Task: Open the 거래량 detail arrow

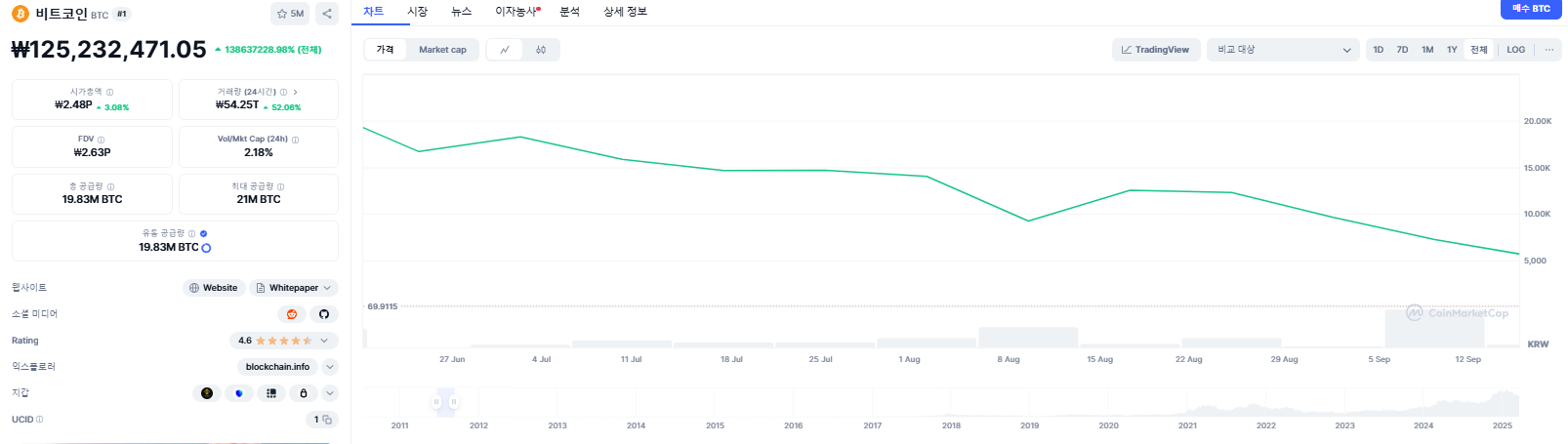Action: [295, 92]
